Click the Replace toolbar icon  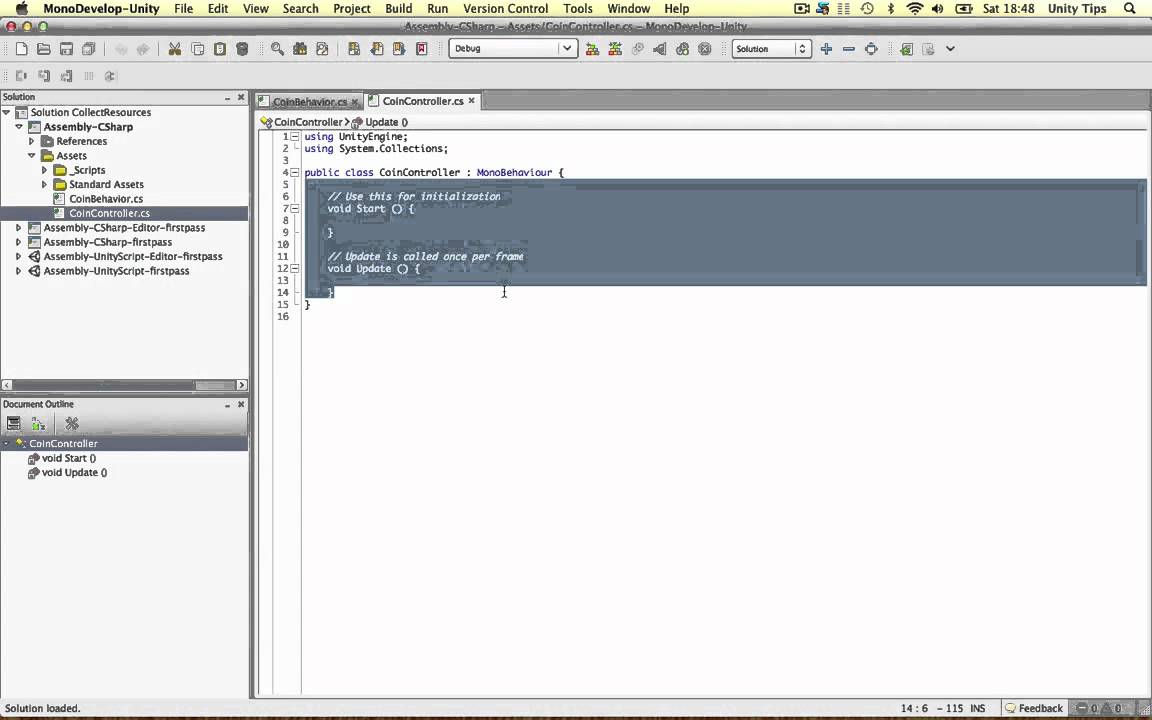click(322, 48)
